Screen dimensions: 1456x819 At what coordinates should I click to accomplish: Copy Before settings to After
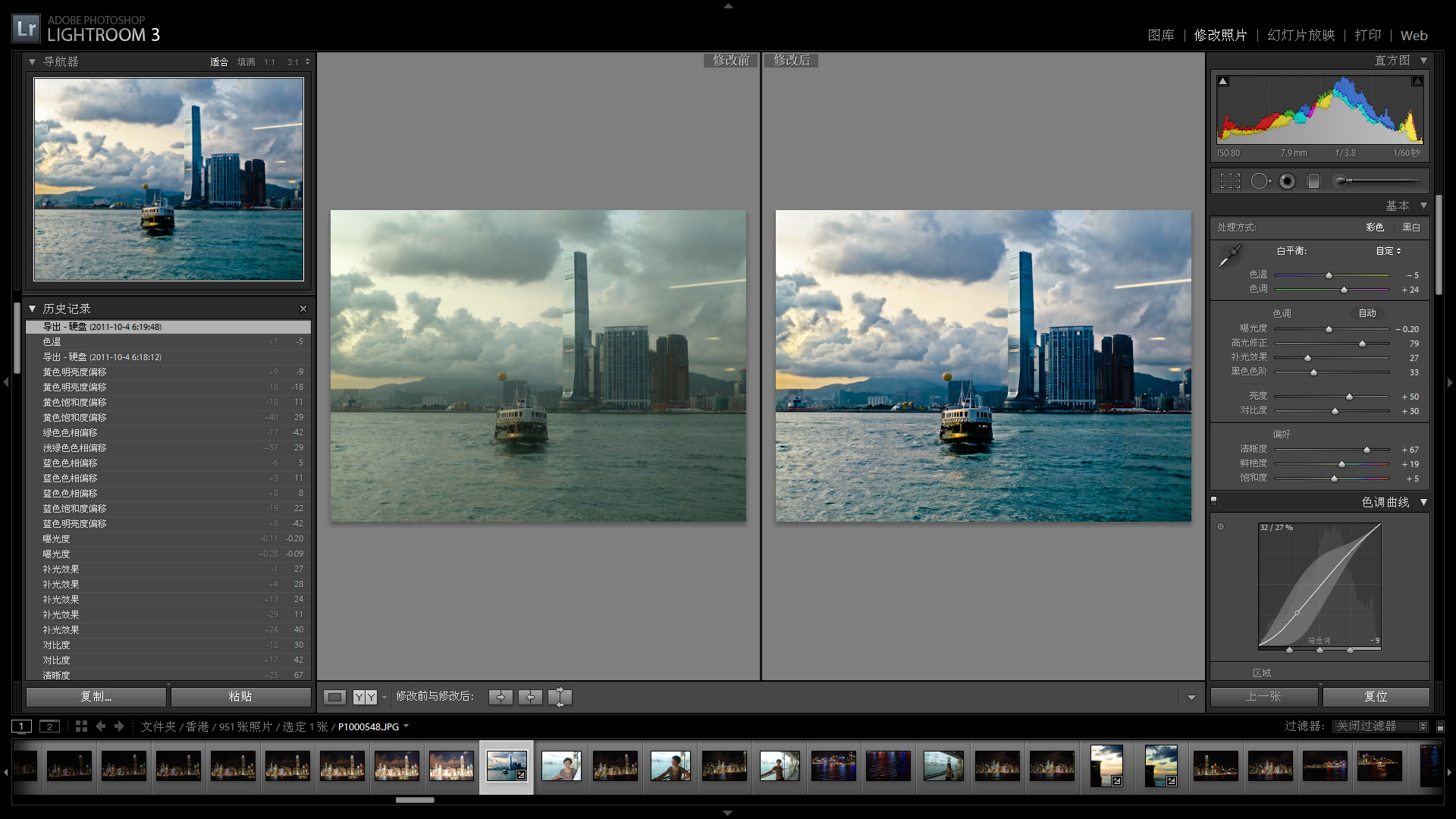click(500, 697)
